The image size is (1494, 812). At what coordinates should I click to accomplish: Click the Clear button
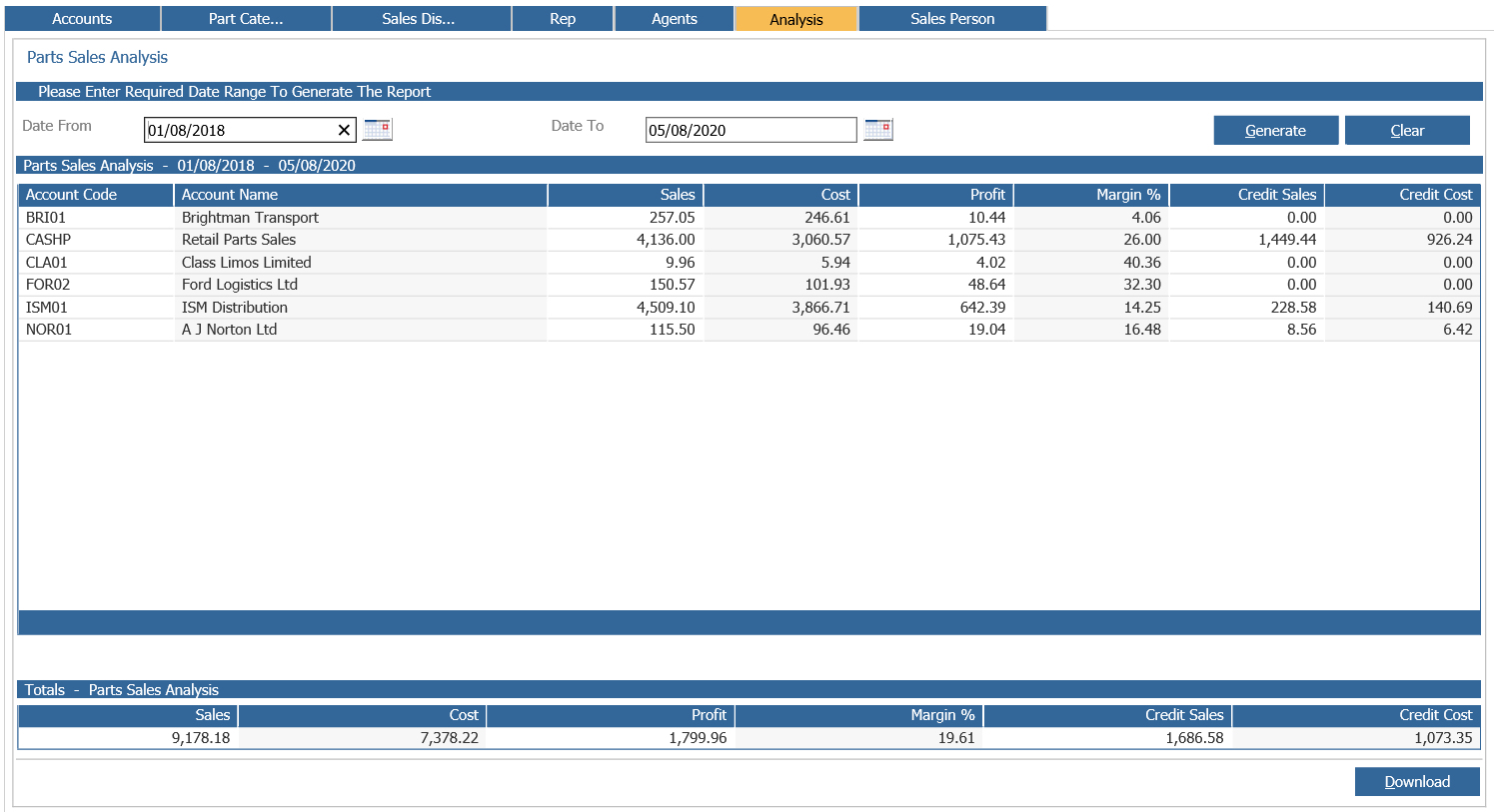(x=1407, y=131)
